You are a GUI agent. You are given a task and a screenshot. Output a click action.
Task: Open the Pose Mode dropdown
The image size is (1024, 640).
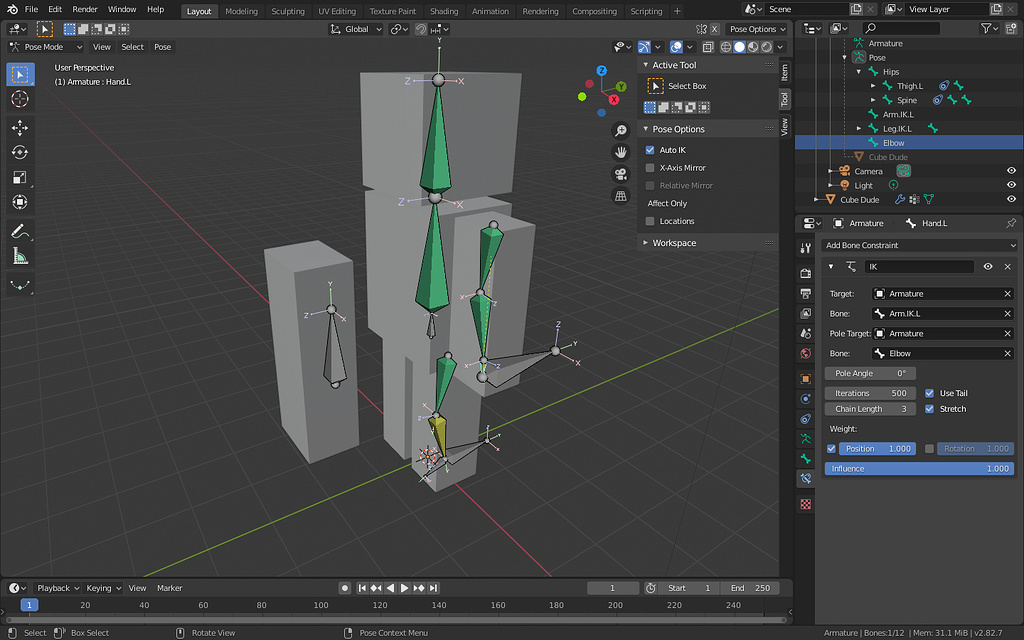point(46,47)
